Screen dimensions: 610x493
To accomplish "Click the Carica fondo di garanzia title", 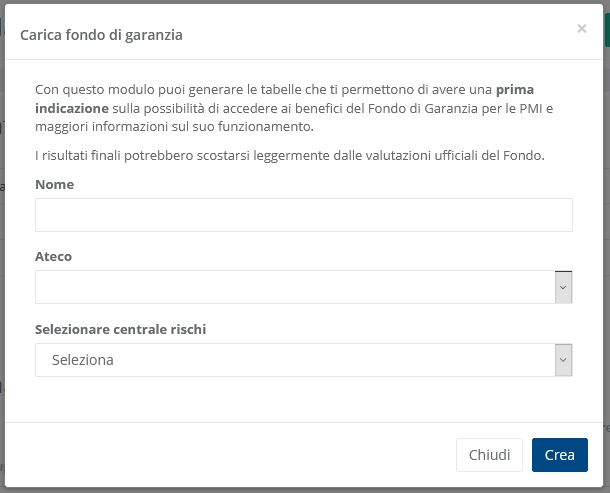I will pos(101,35).
